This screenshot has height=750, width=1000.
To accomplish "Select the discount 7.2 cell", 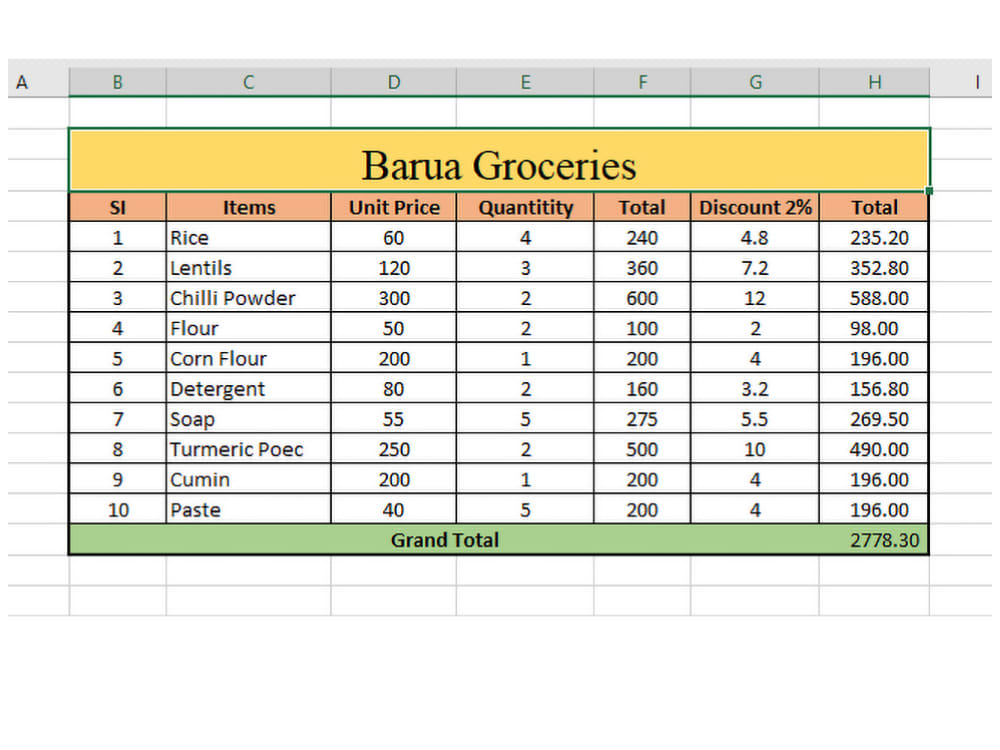I will (755, 267).
